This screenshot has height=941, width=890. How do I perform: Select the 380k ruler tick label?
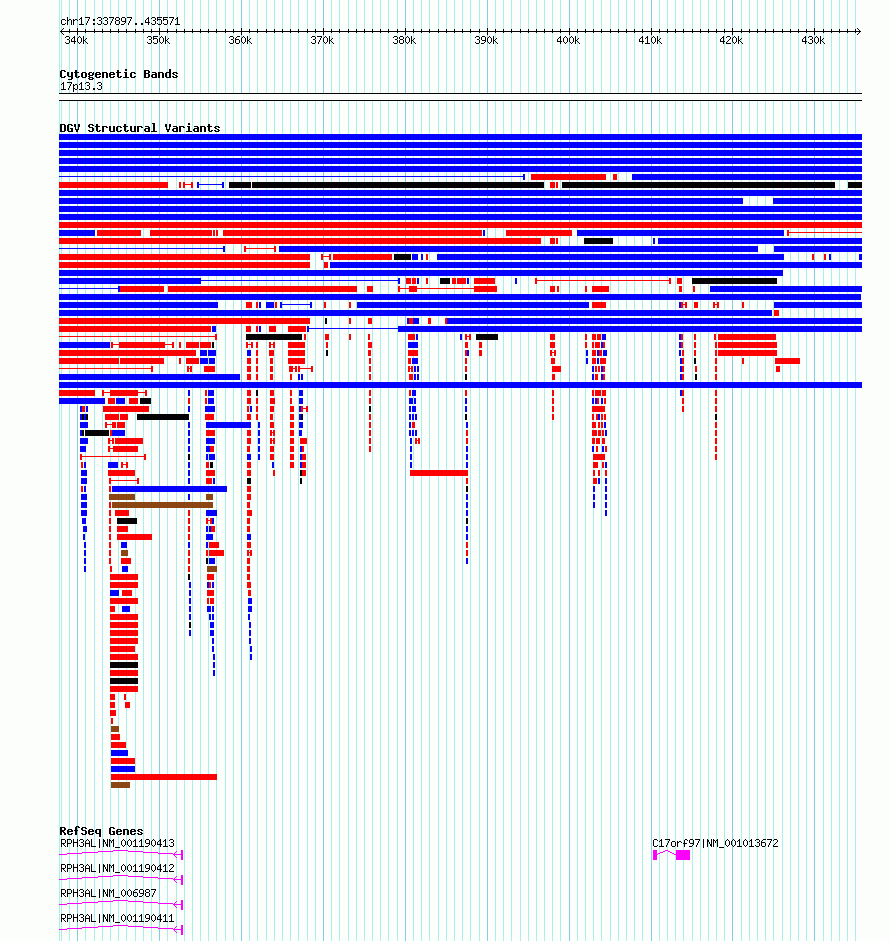404,40
